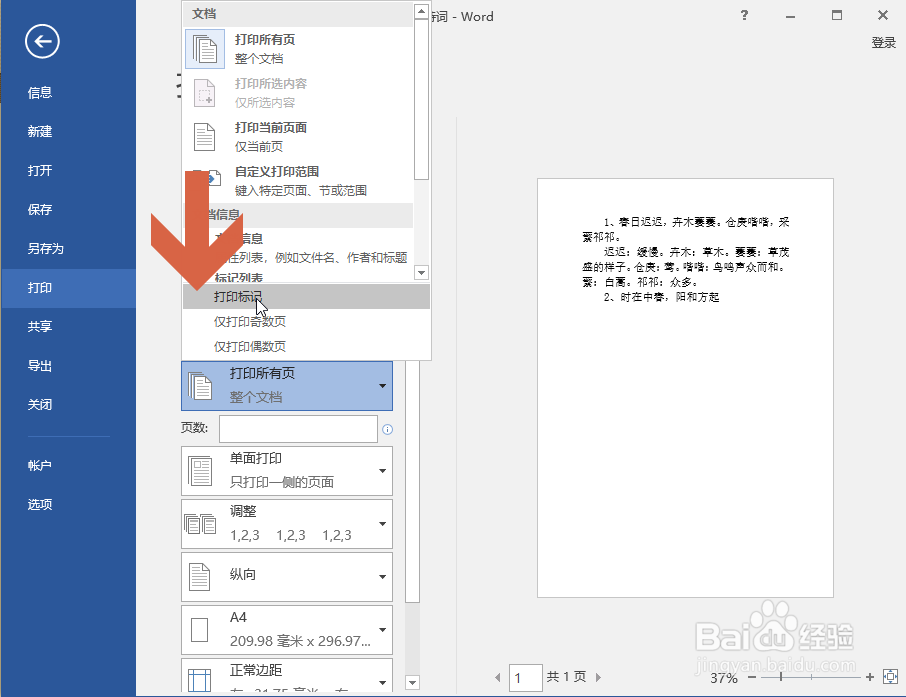Enable 仅打印奇数页 option
This screenshot has height=697, width=906.
pos(253,322)
